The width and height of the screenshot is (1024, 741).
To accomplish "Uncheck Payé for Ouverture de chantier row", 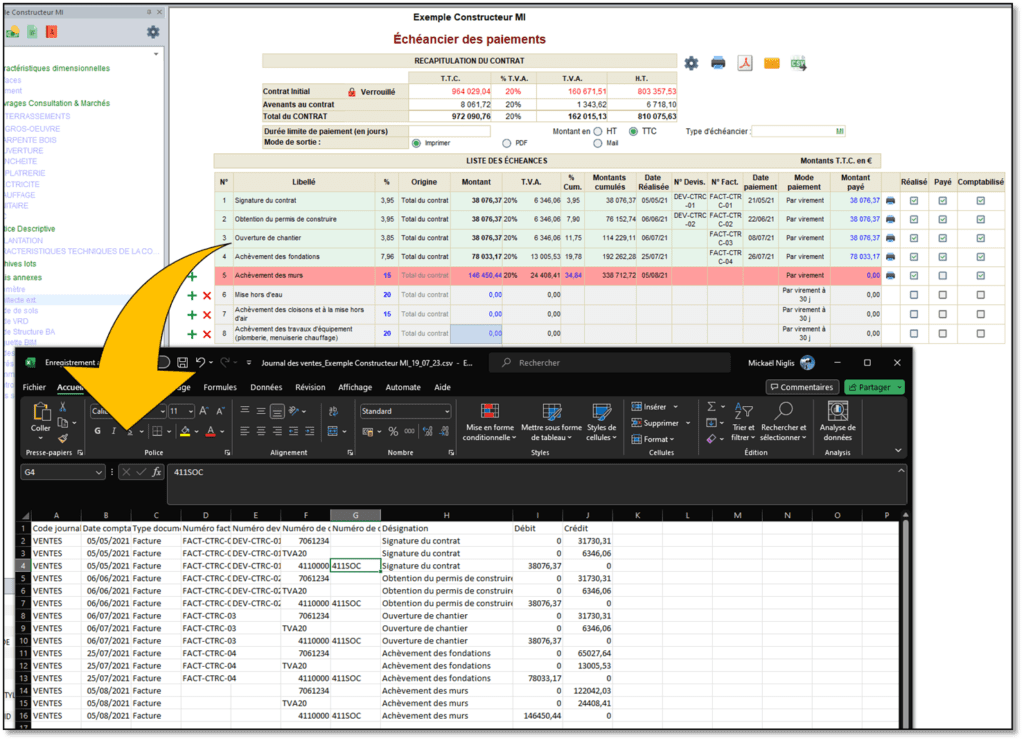I will point(942,238).
